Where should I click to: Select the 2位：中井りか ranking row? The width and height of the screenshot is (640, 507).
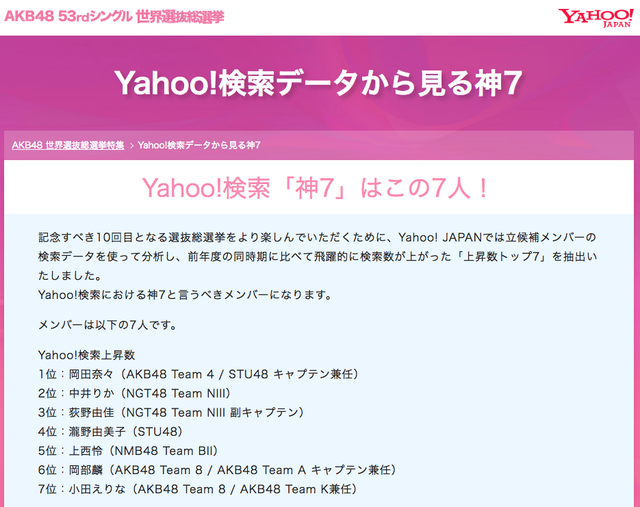(135, 394)
